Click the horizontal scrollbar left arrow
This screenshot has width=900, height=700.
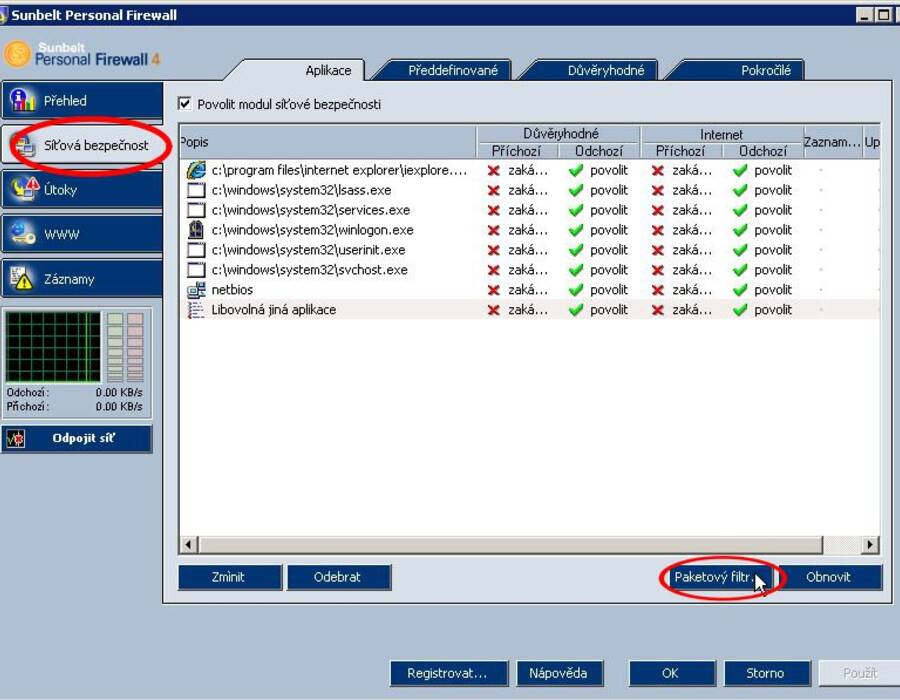point(189,544)
